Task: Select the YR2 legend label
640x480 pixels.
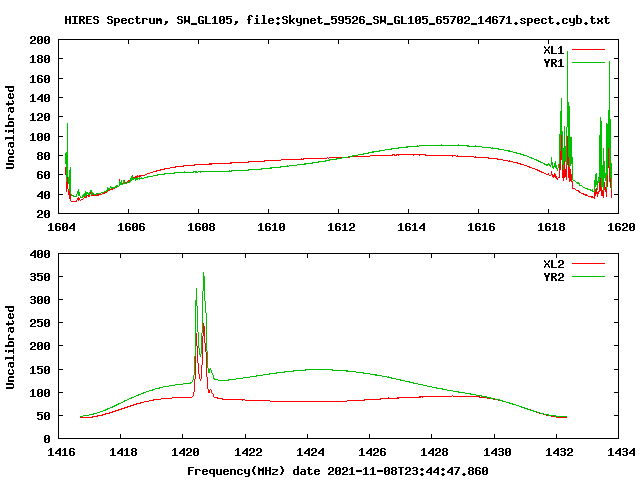Action: 553,277
